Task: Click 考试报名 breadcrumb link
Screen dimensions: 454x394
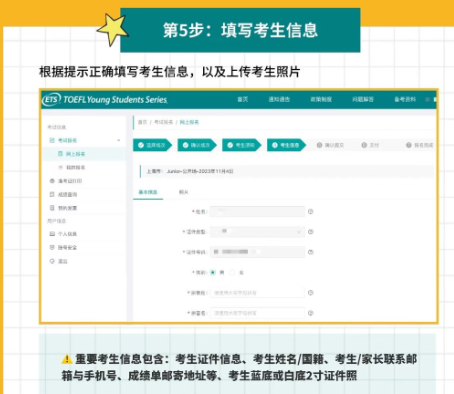Action: (x=163, y=122)
